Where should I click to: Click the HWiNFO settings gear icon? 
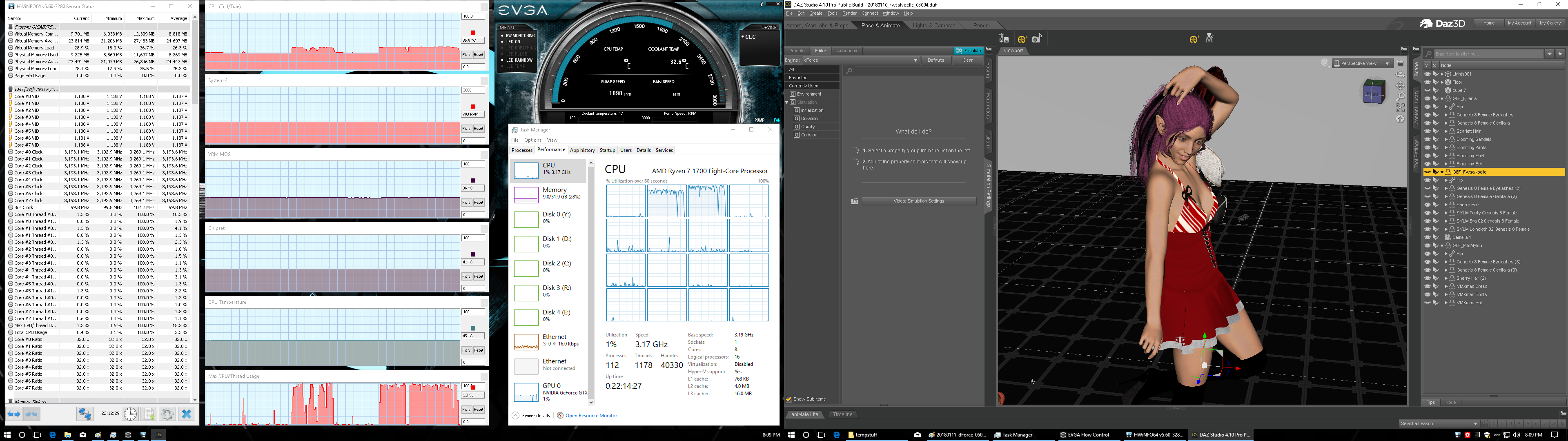[x=167, y=414]
